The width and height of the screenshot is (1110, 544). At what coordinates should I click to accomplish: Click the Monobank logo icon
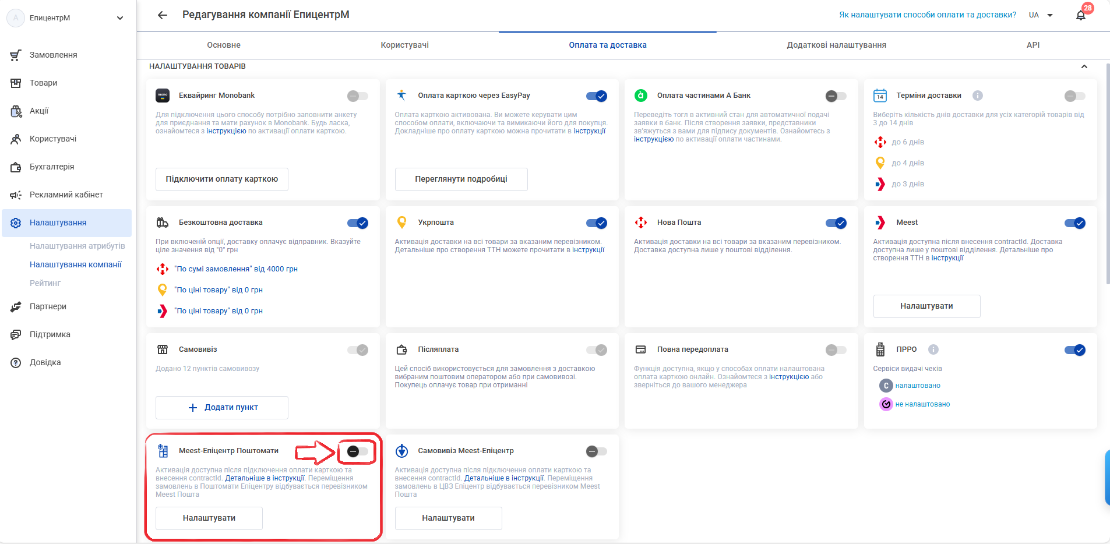click(162, 95)
